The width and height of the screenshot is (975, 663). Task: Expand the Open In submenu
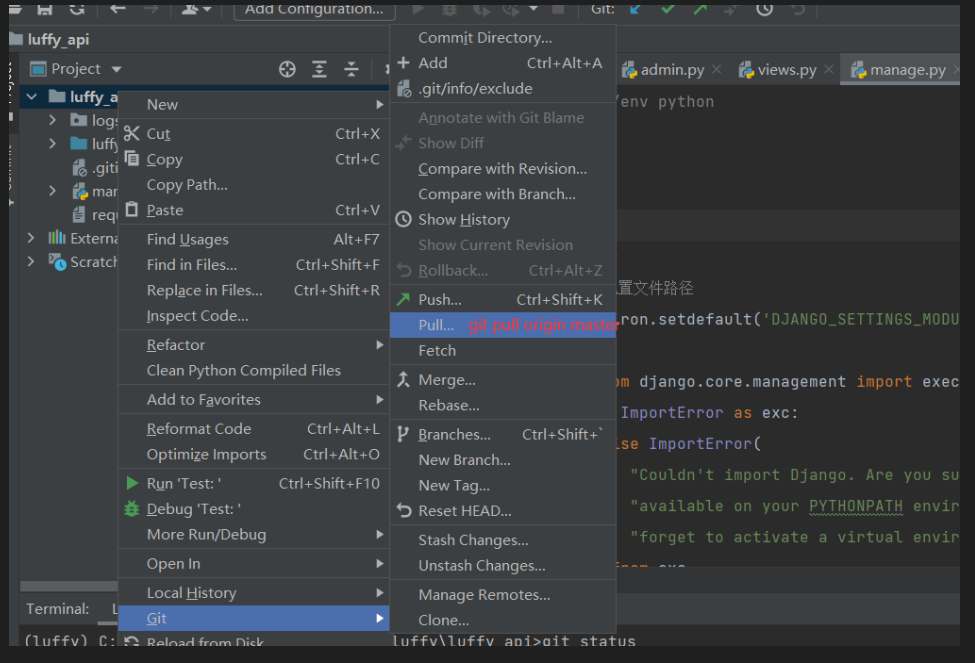click(x=253, y=564)
